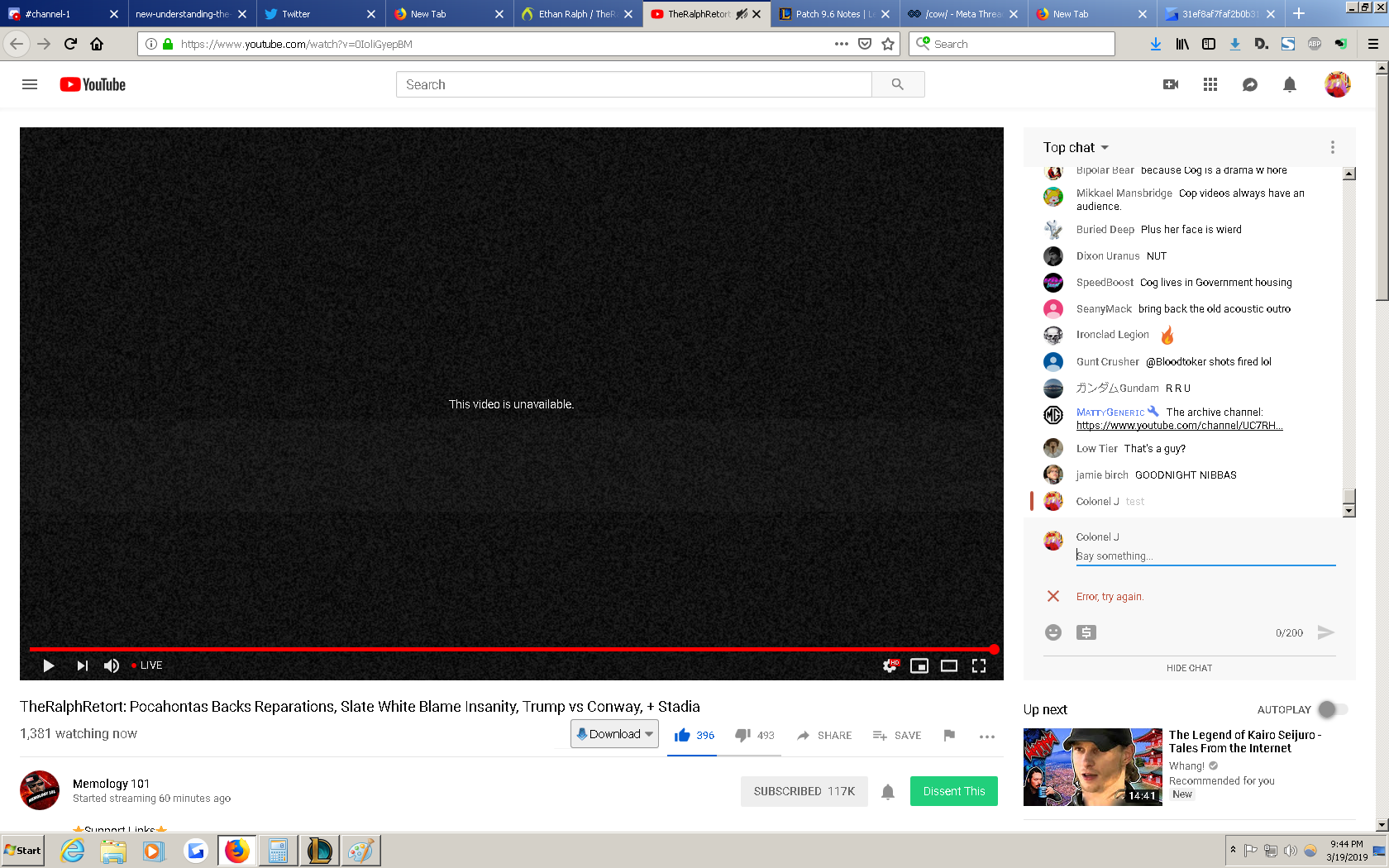
Task: Switch to the #channel-1 tab
Action: click(x=63, y=14)
